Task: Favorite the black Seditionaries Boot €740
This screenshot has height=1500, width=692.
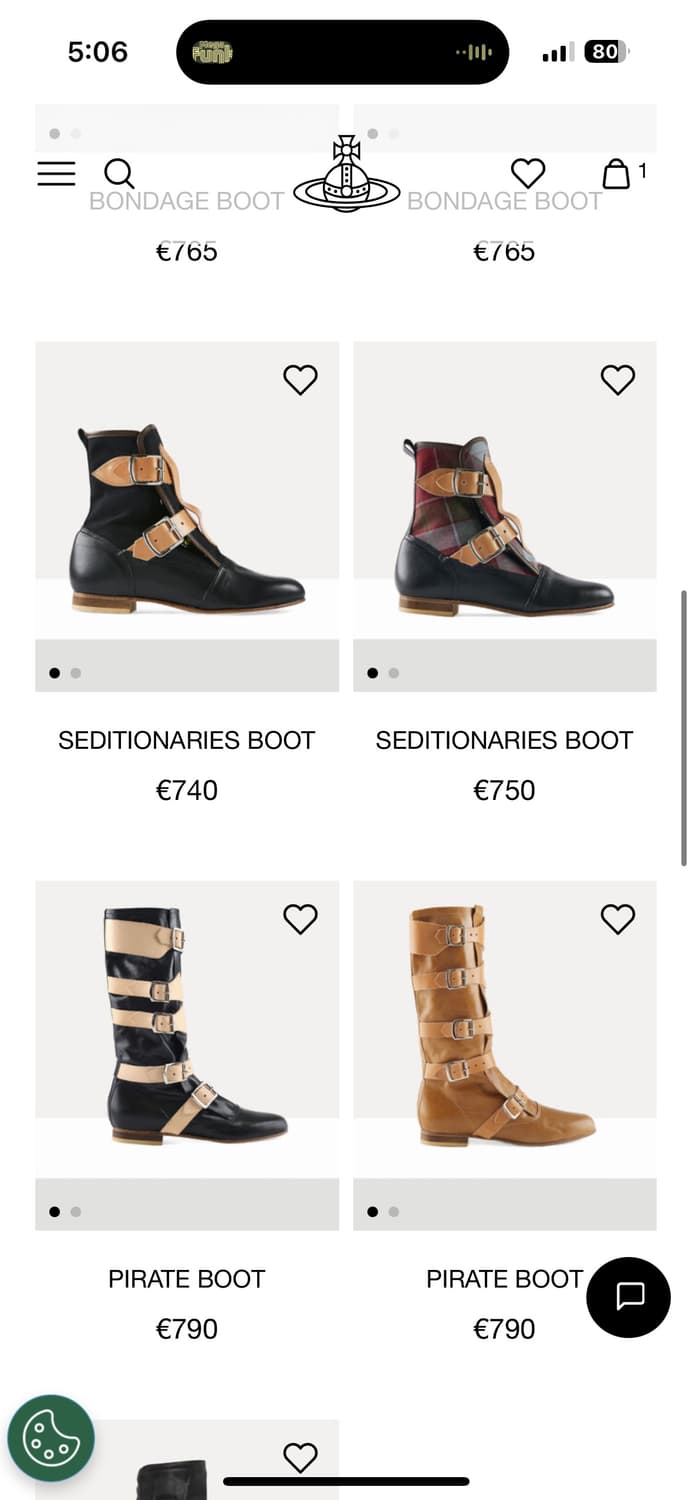Action: pos(300,380)
